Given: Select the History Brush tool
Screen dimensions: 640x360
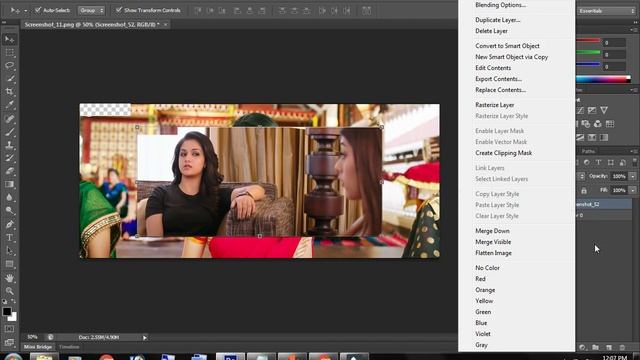Looking at the screenshot, I should (9, 158).
